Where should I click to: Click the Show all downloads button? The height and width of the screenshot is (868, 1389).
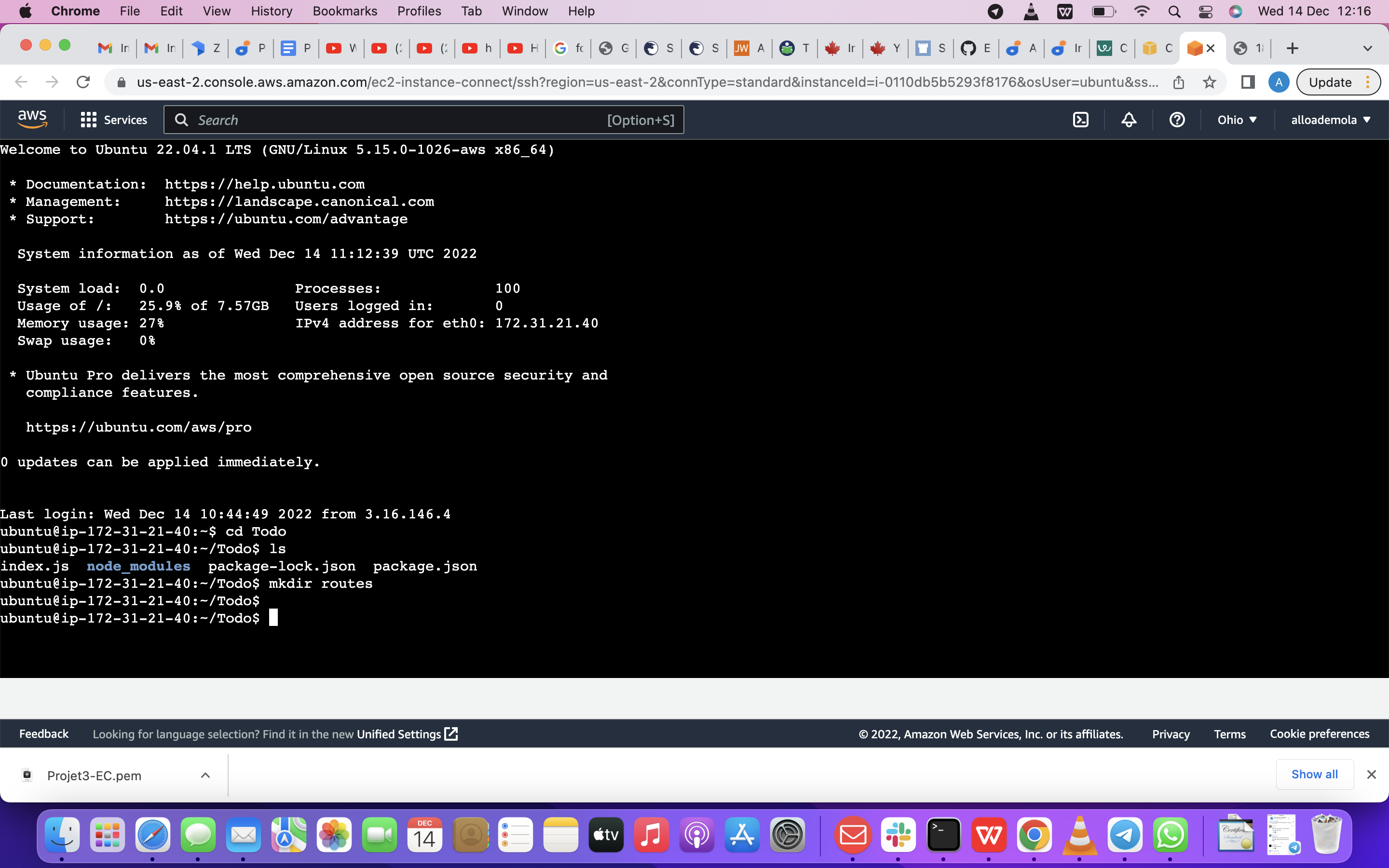pyautogui.click(x=1315, y=774)
